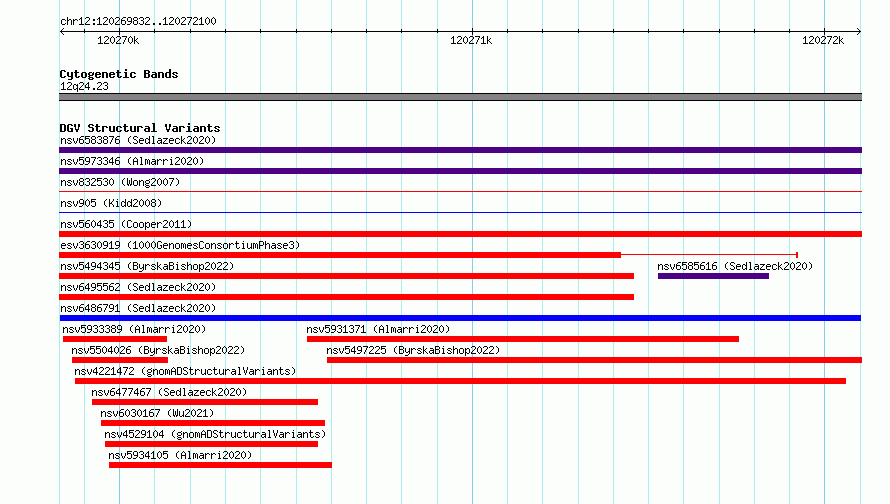Click the short red nsv5504026 bar
Screen dimensions: 890x504
pos(120,360)
